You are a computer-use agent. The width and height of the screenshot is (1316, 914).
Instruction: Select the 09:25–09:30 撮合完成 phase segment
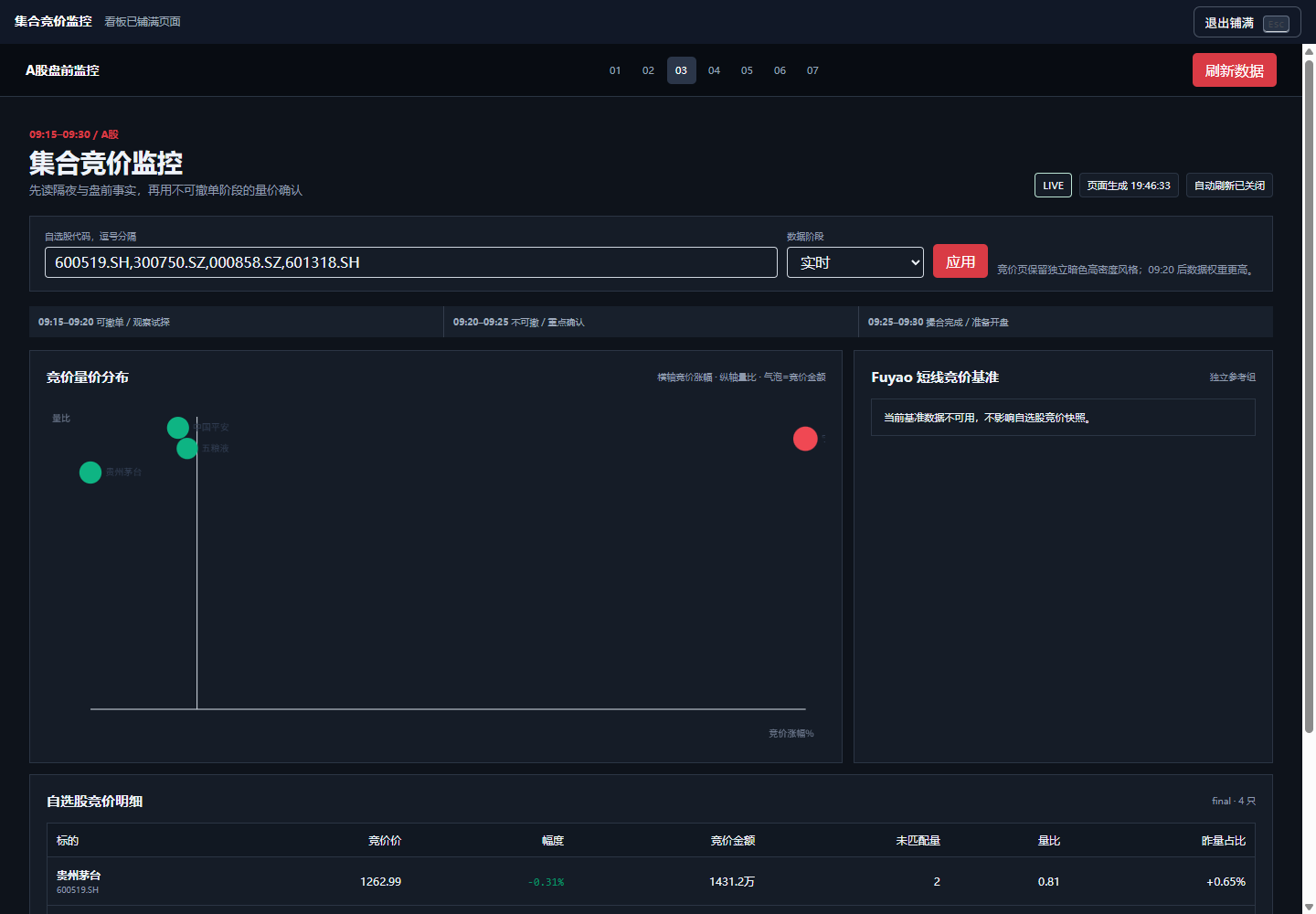1066,322
